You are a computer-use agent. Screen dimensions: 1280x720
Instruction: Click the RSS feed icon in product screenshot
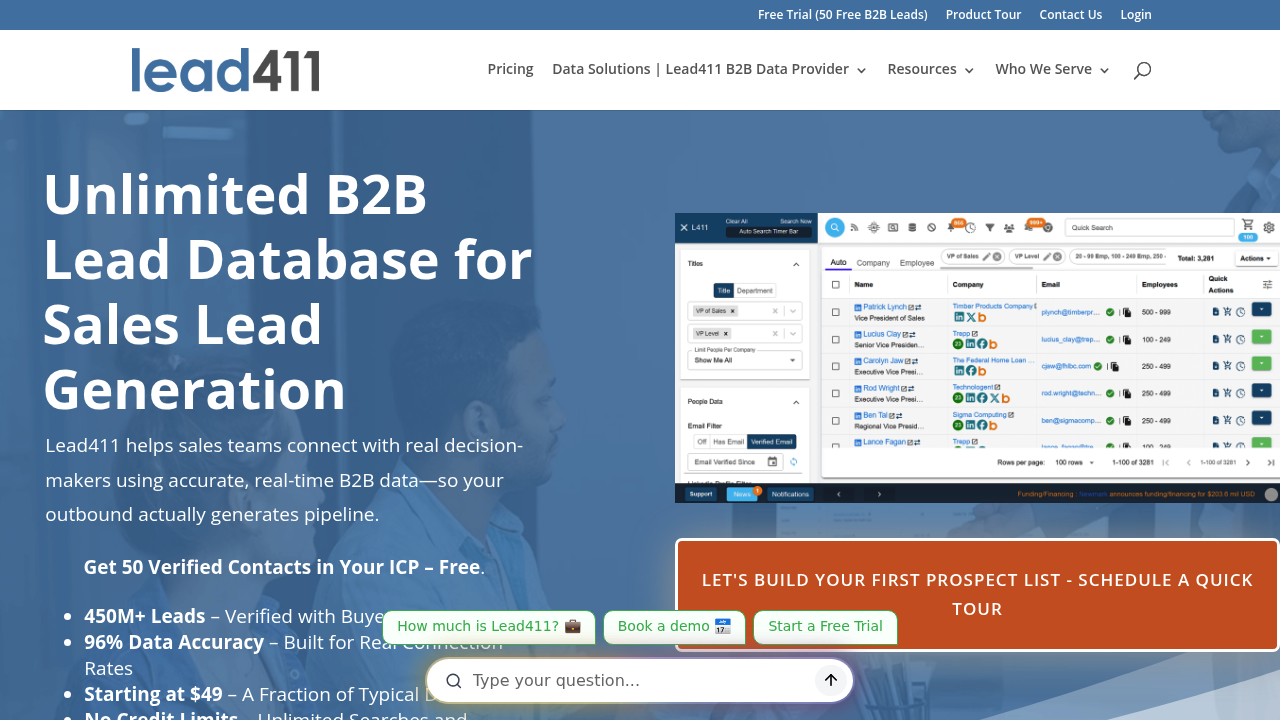point(854,227)
